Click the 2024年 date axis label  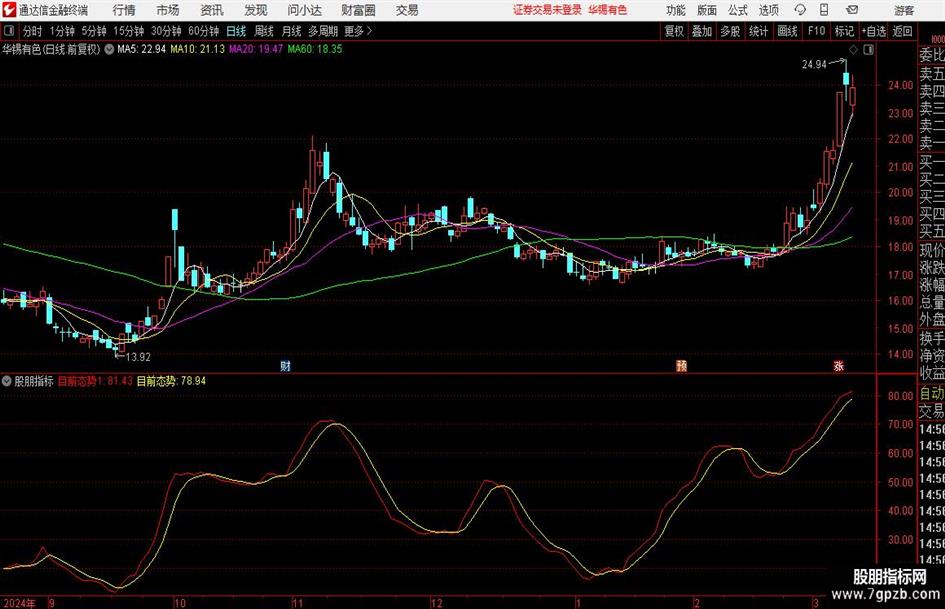point(19,603)
